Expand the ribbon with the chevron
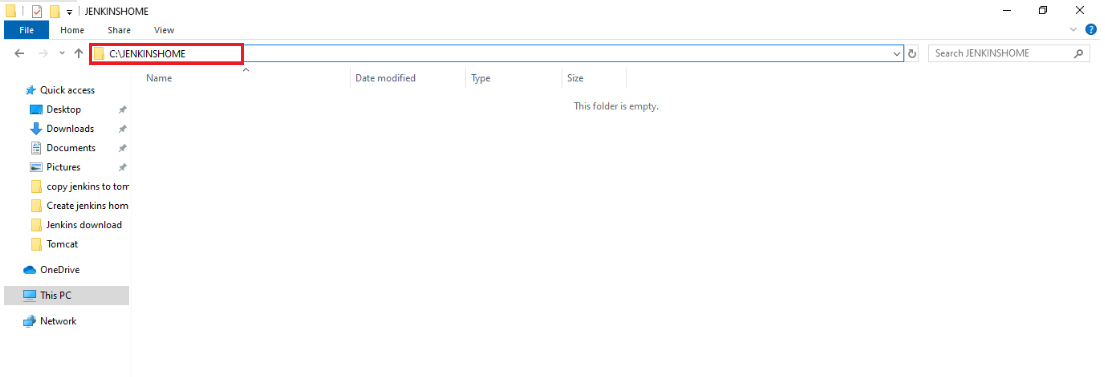1105x377 pixels. 1073,30
